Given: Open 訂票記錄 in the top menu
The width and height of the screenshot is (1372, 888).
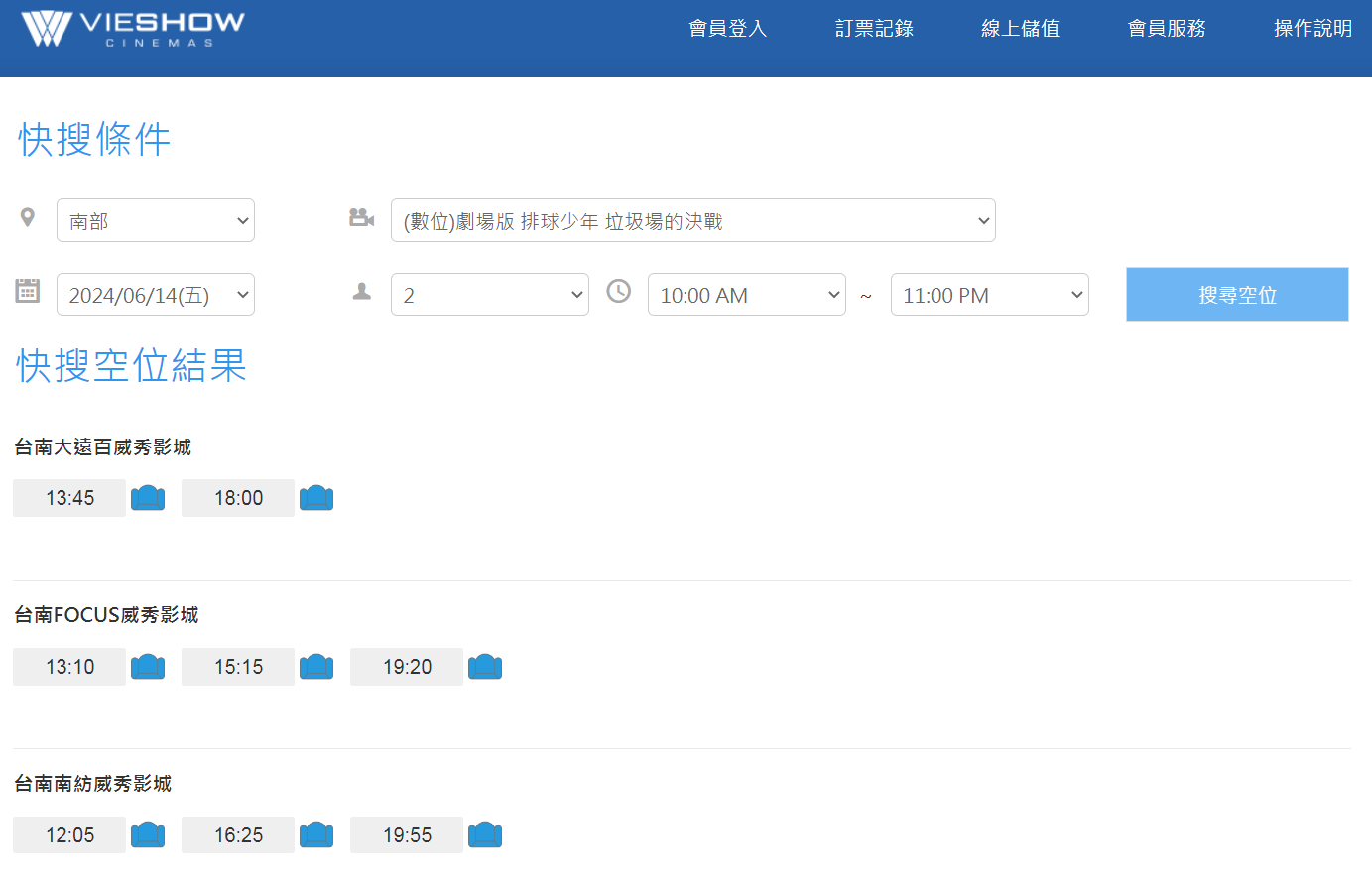Looking at the screenshot, I should [x=874, y=28].
